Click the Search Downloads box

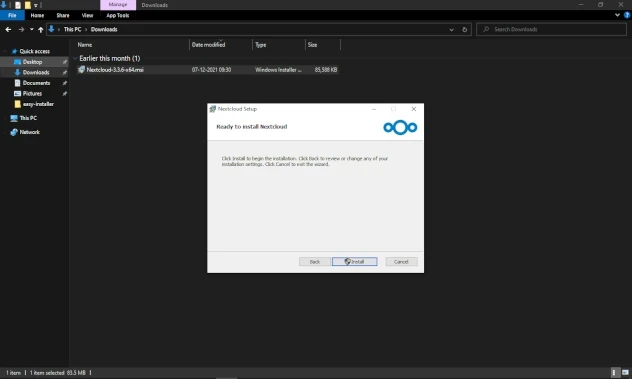[x=551, y=29]
